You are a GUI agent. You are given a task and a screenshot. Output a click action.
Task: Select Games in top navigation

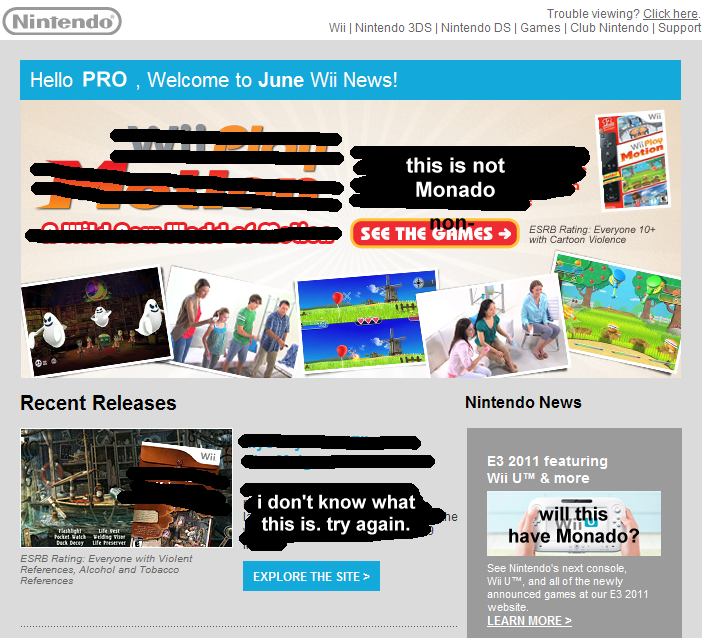tap(540, 28)
